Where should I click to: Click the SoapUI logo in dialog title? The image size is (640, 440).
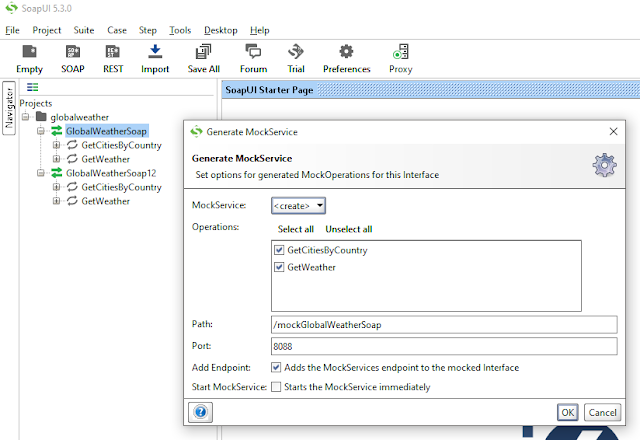point(196,131)
